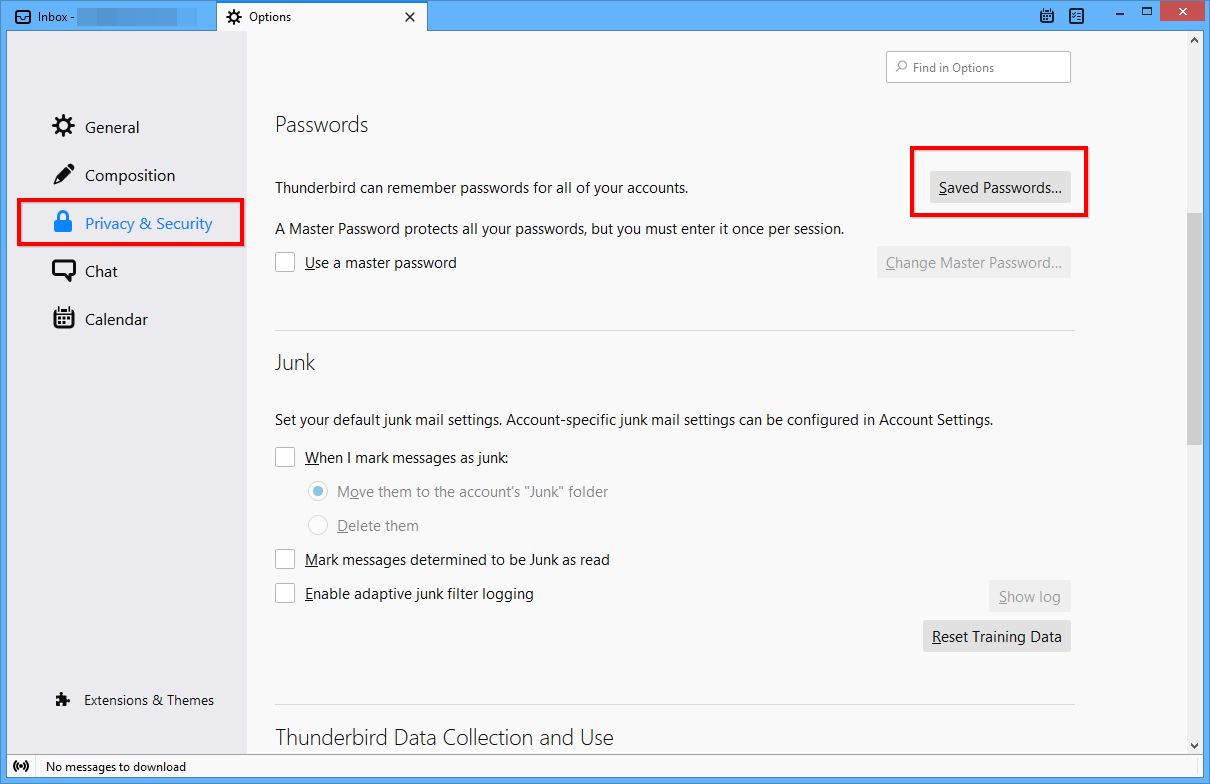The width and height of the screenshot is (1210, 784).
Task: Click the Composition pencil icon
Action: point(64,174)
